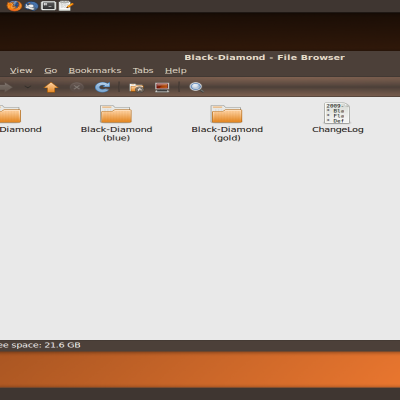
Task: Launch Firefox from the top panel
Action: click(x=14, y=6)
